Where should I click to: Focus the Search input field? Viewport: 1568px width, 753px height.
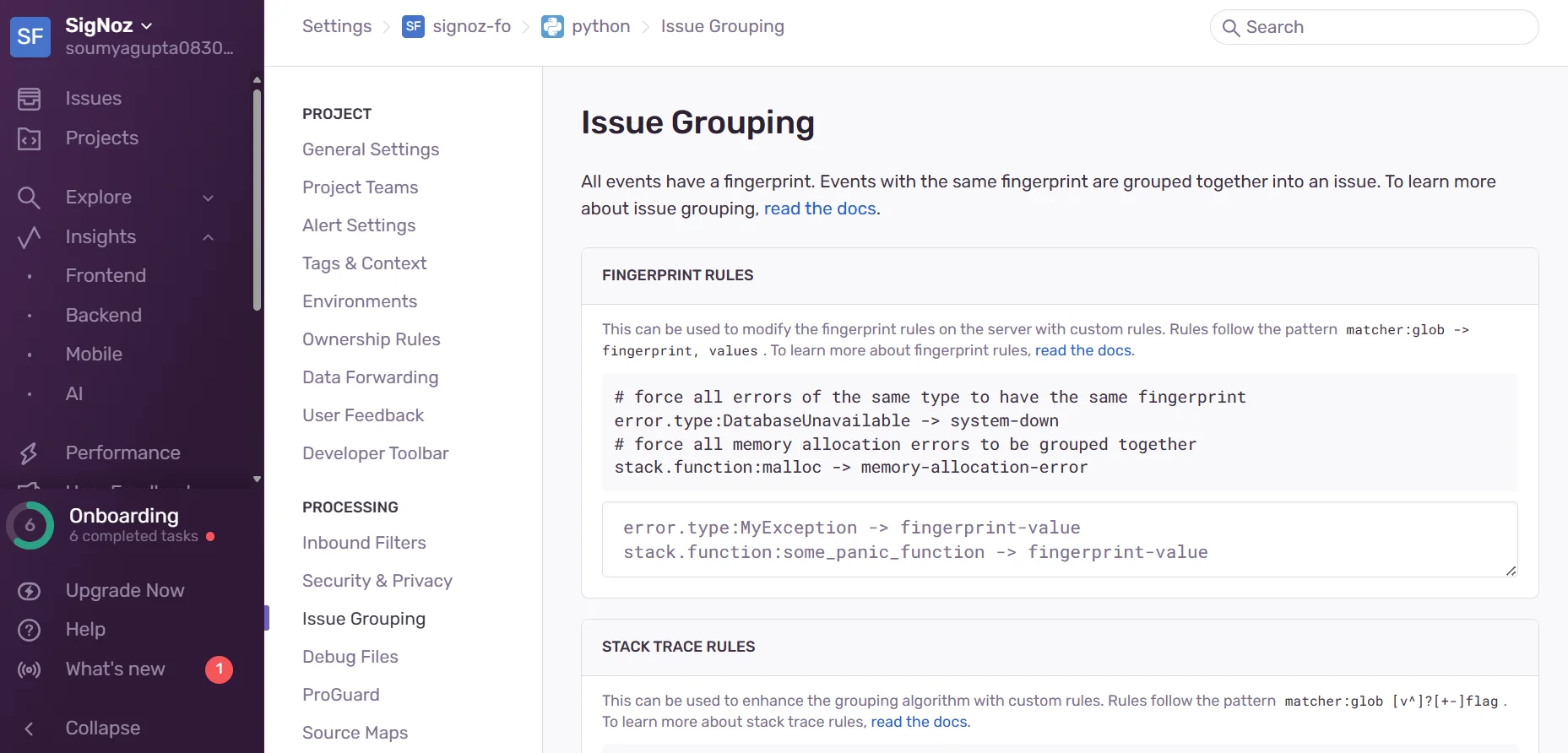coord(1374,27)
